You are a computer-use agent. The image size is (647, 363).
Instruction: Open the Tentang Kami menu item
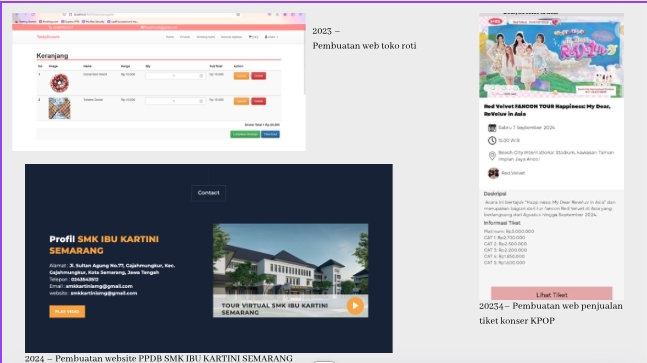pyautogui.click(x=205, y=37)
